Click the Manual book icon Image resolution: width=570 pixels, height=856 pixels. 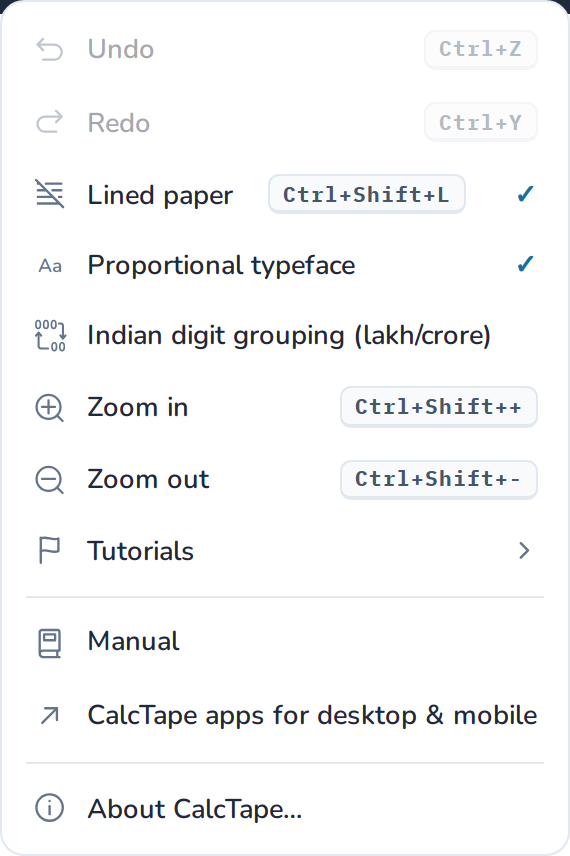49,644
